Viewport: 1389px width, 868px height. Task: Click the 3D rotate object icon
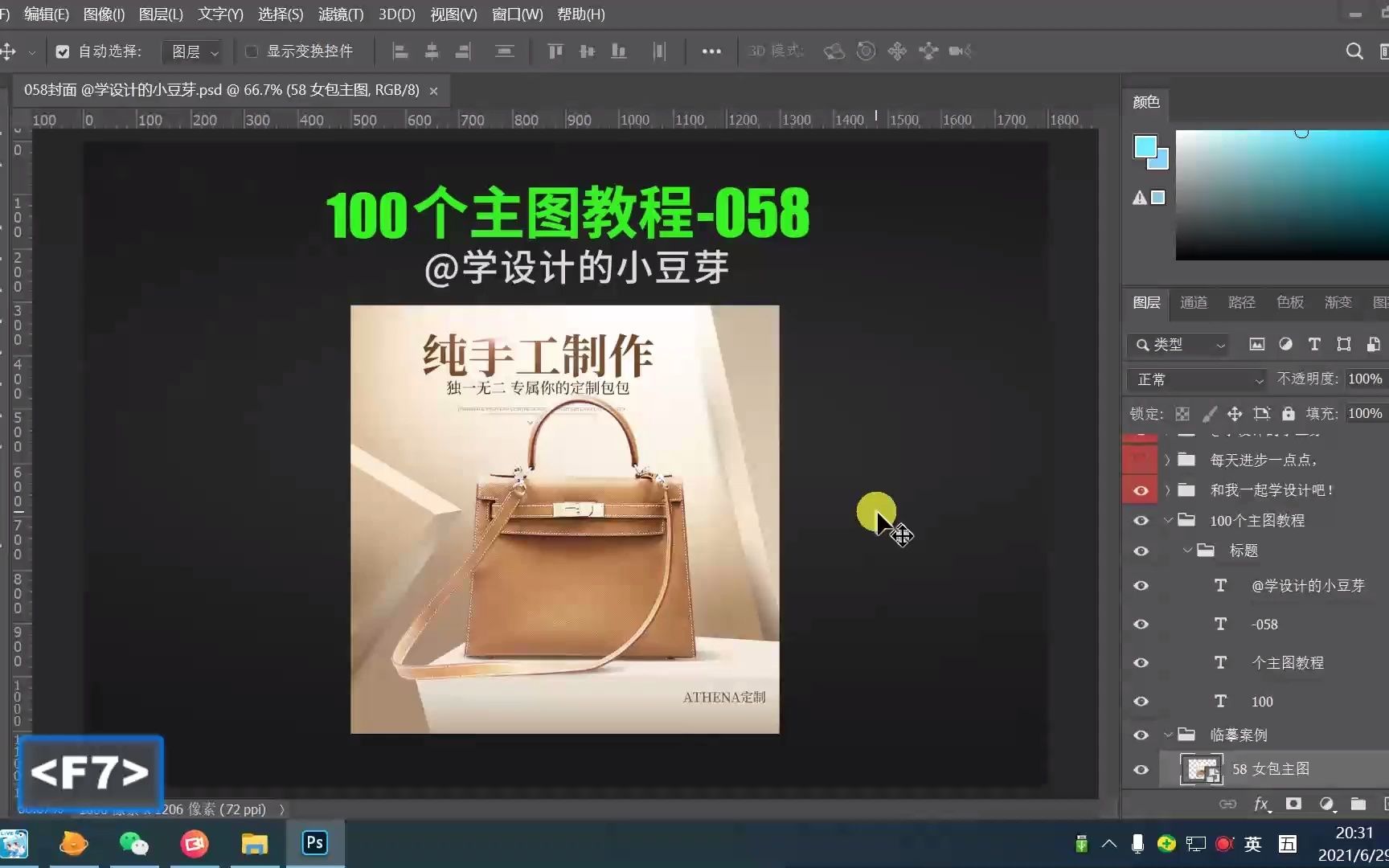pyautogui.click(x=834, y=51)
